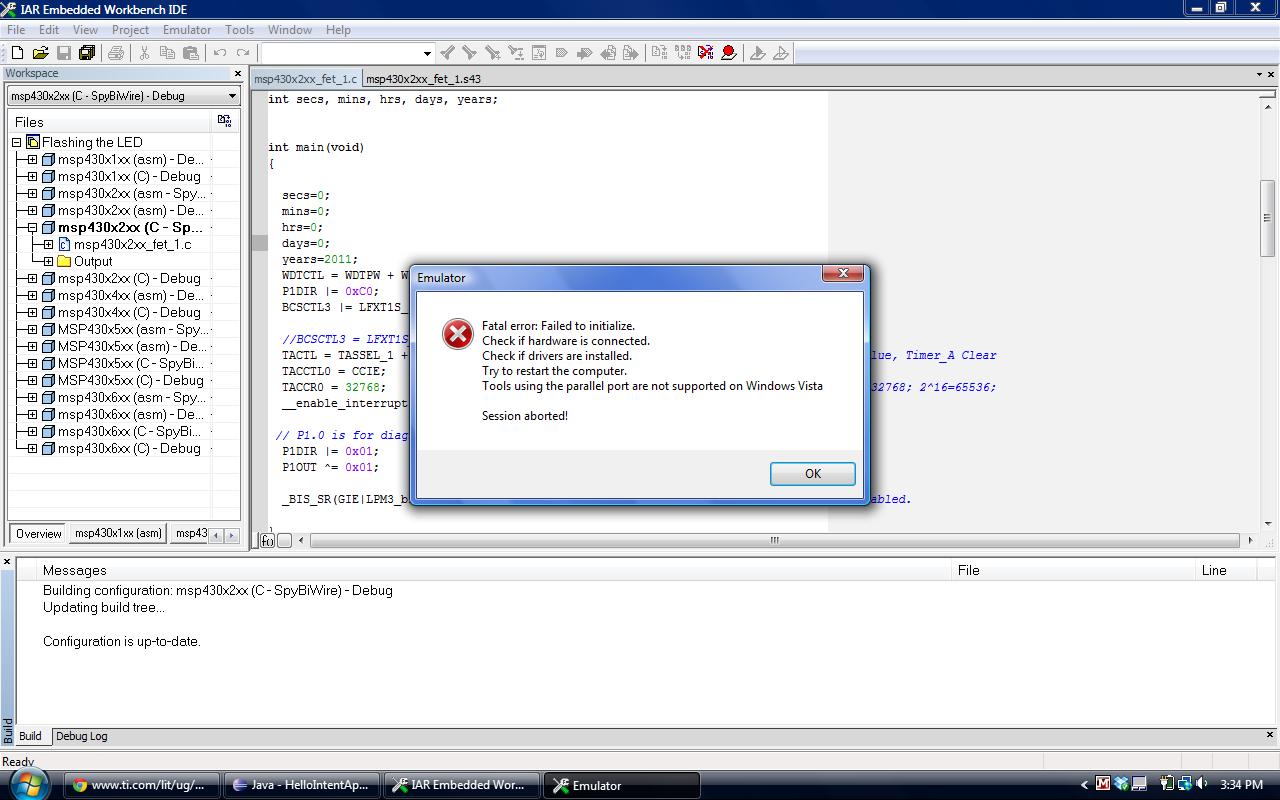This screenshot has height=800, width=1280.
Task: Click OK in the Emulator error dialog
Action: click(x=812, y=474)
